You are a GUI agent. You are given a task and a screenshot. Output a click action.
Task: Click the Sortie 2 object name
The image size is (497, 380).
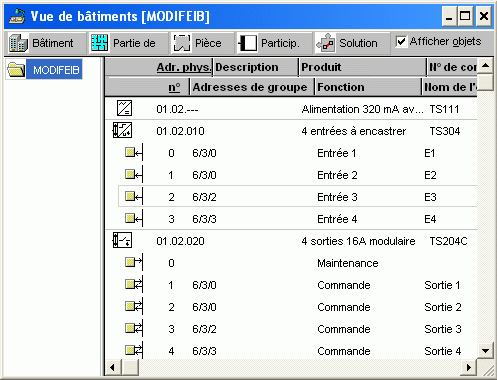tap(443, 307)
